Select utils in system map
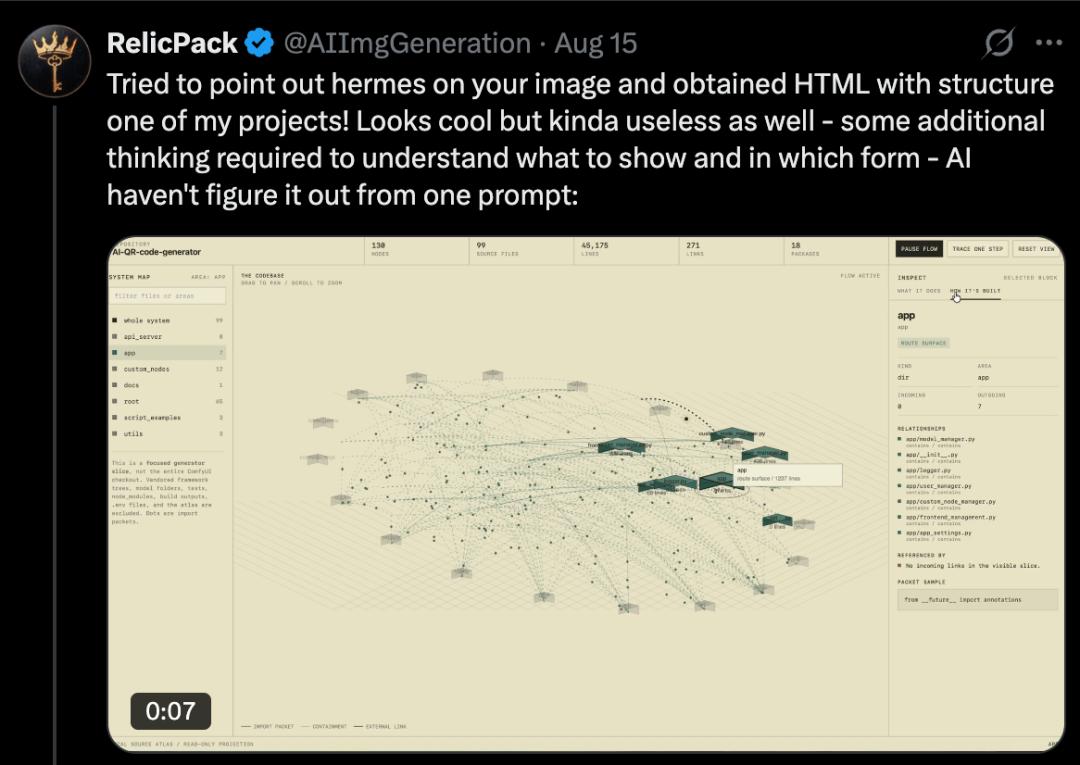 point(167,434)
